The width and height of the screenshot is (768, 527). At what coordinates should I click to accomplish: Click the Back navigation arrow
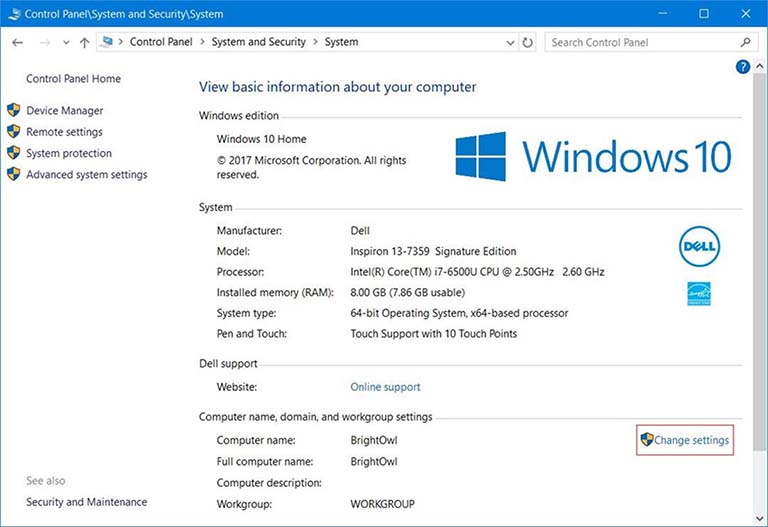18,43
